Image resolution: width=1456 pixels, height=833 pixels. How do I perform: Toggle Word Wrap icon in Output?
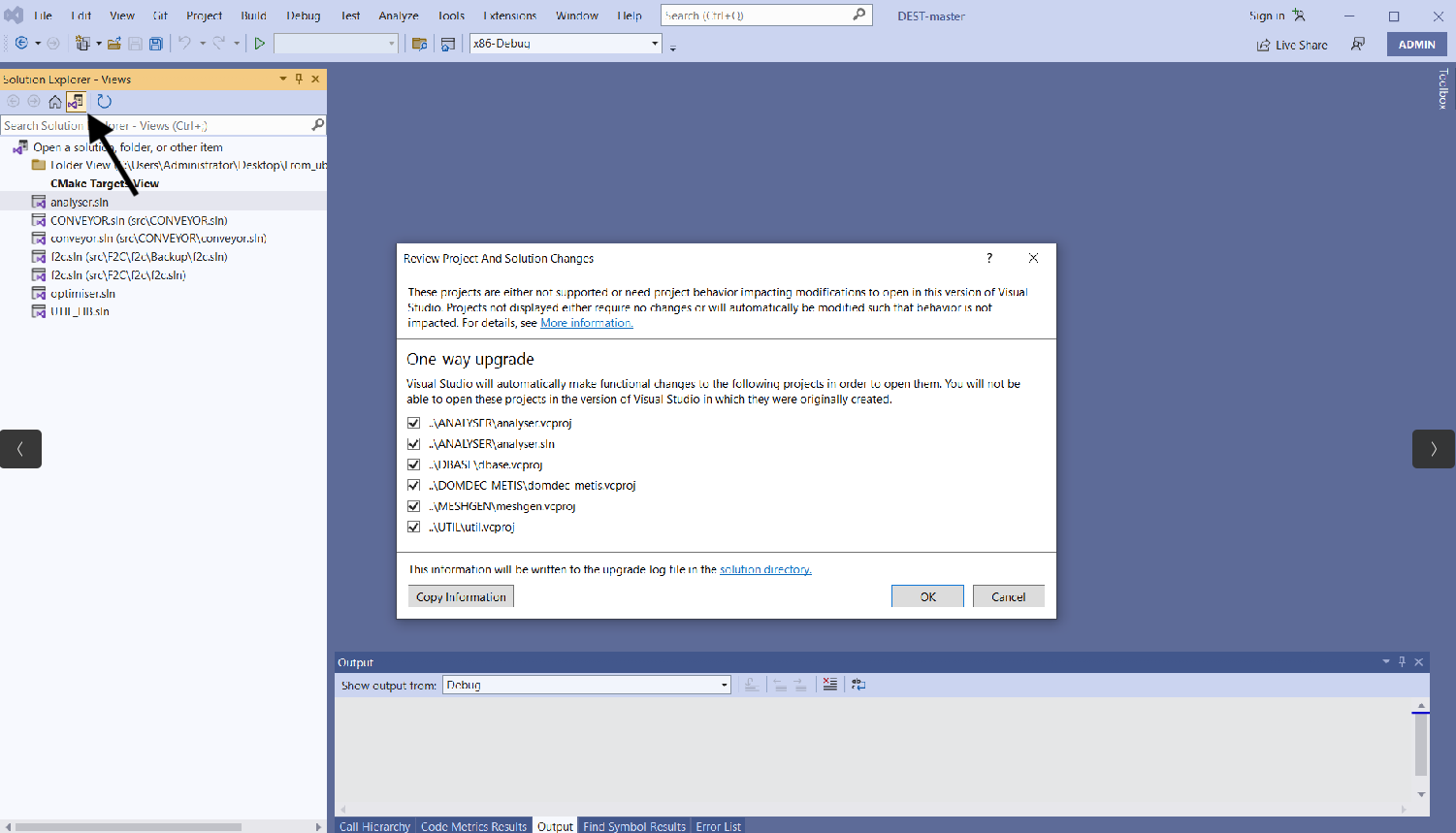pyautogui.click(x=858, y=685)
